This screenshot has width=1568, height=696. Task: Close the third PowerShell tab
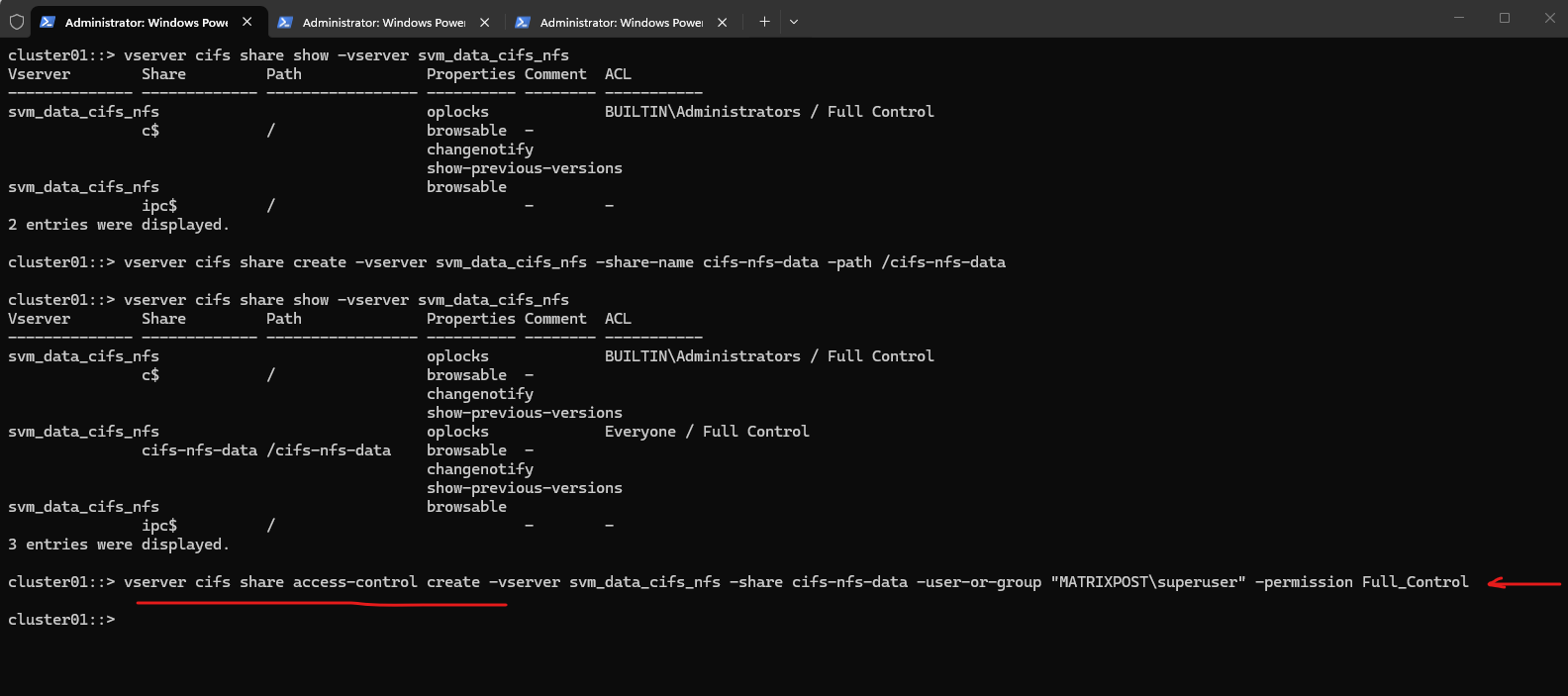click(723, 22)
